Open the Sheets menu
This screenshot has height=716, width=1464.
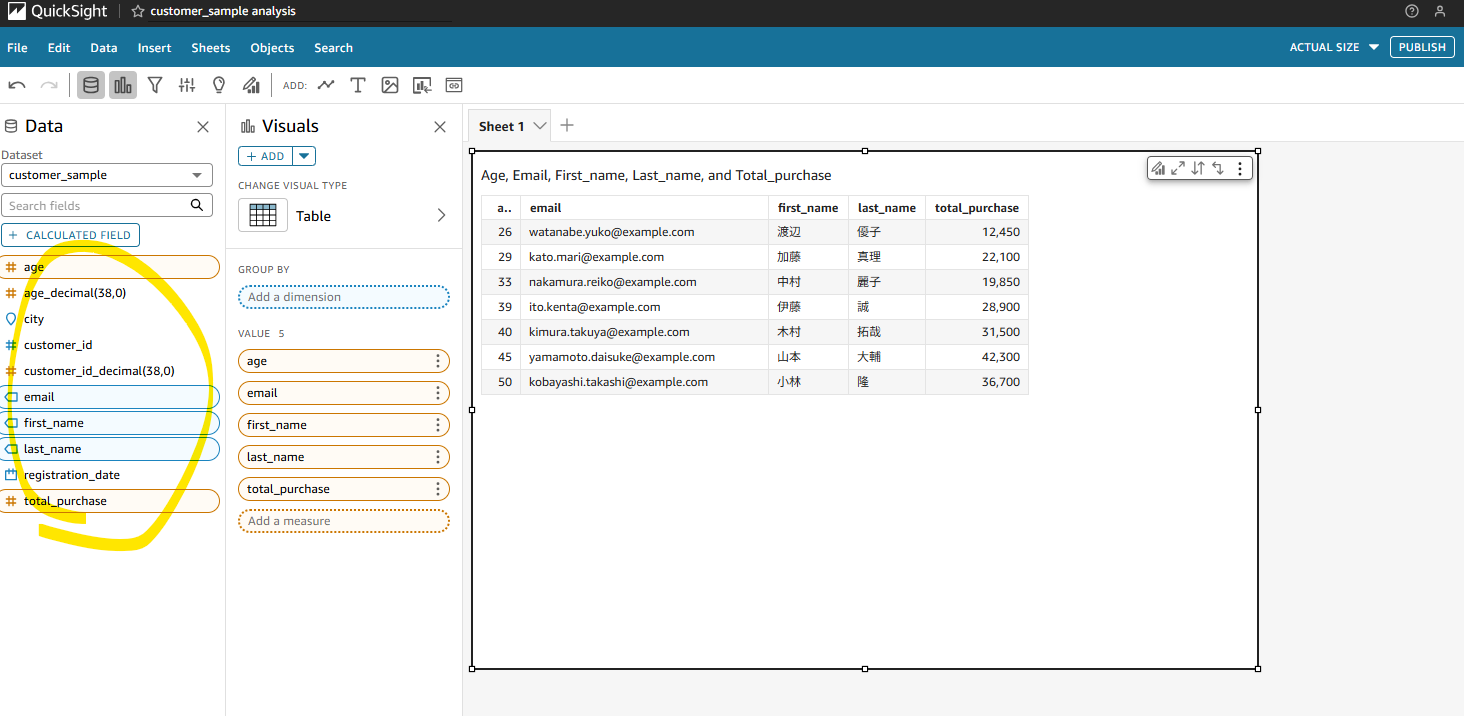pyautogui.click(x=211, y=47)
